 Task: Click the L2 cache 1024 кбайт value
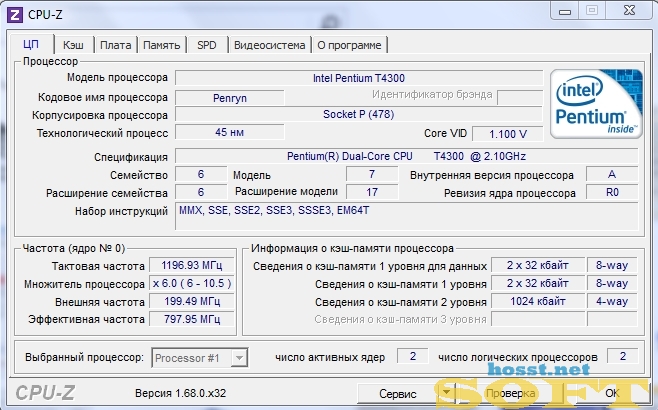pos(538,301)
